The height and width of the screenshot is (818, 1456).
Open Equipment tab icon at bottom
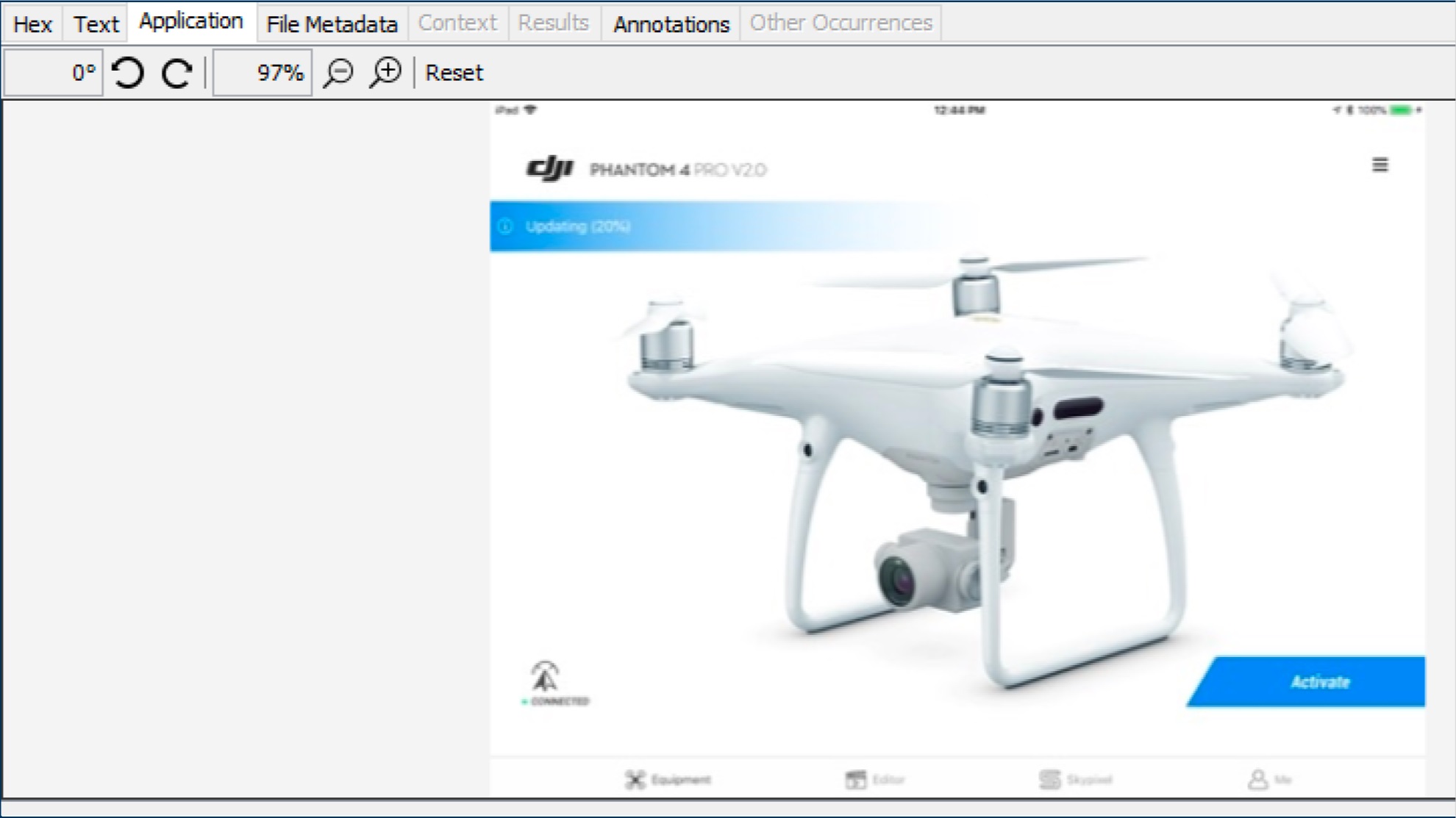635,779
